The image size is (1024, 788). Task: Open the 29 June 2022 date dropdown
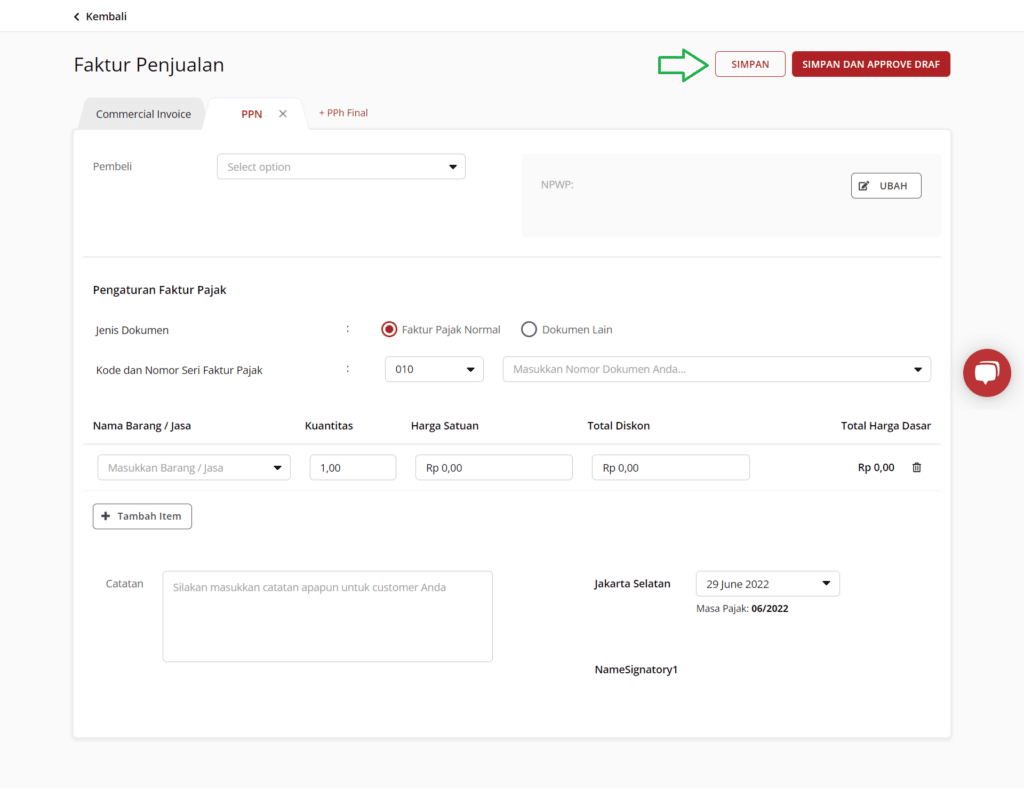coord(767,584)
